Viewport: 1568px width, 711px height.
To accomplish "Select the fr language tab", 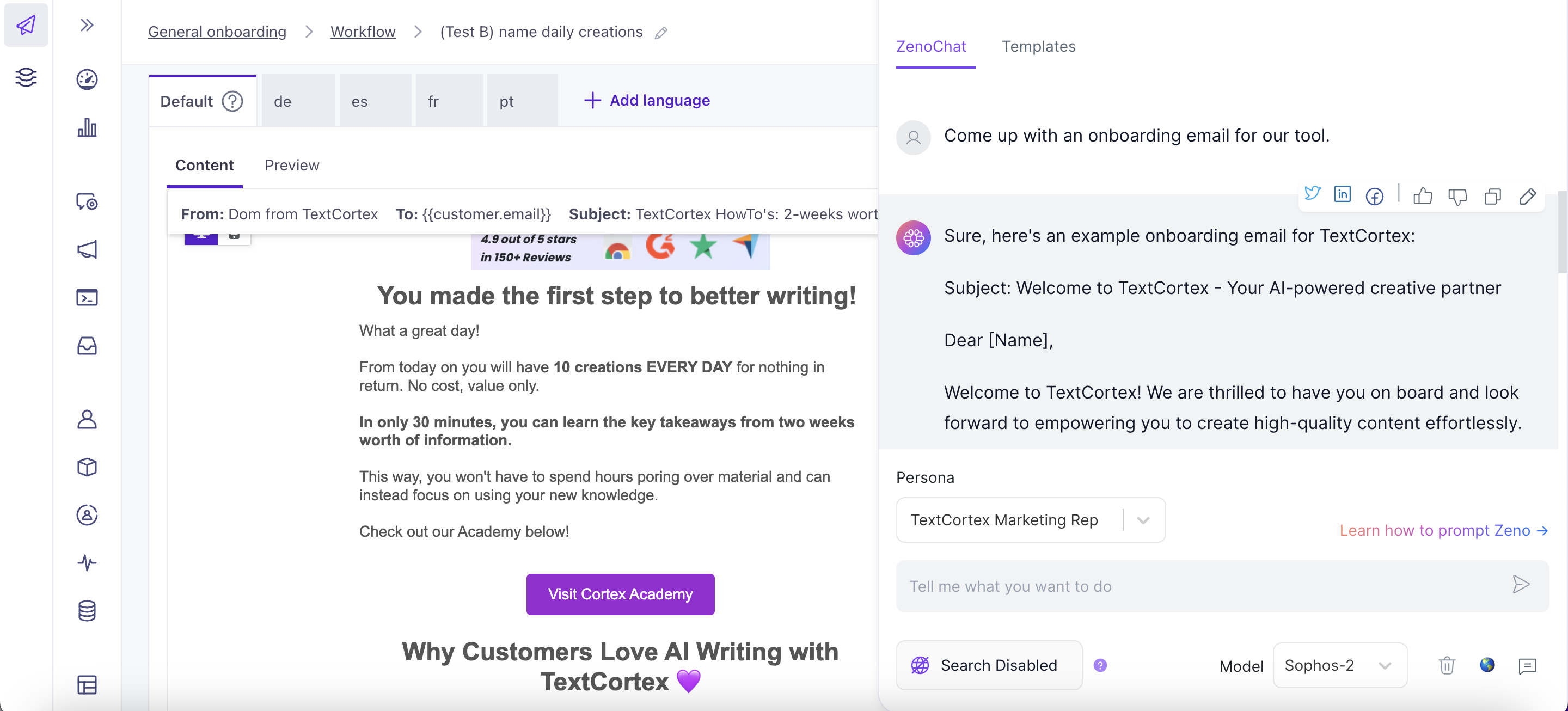I will (449, 100).
